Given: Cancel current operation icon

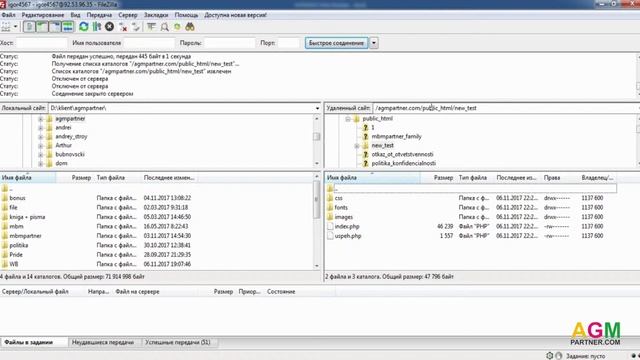Looking at the screenshot, I should [109, 27].
